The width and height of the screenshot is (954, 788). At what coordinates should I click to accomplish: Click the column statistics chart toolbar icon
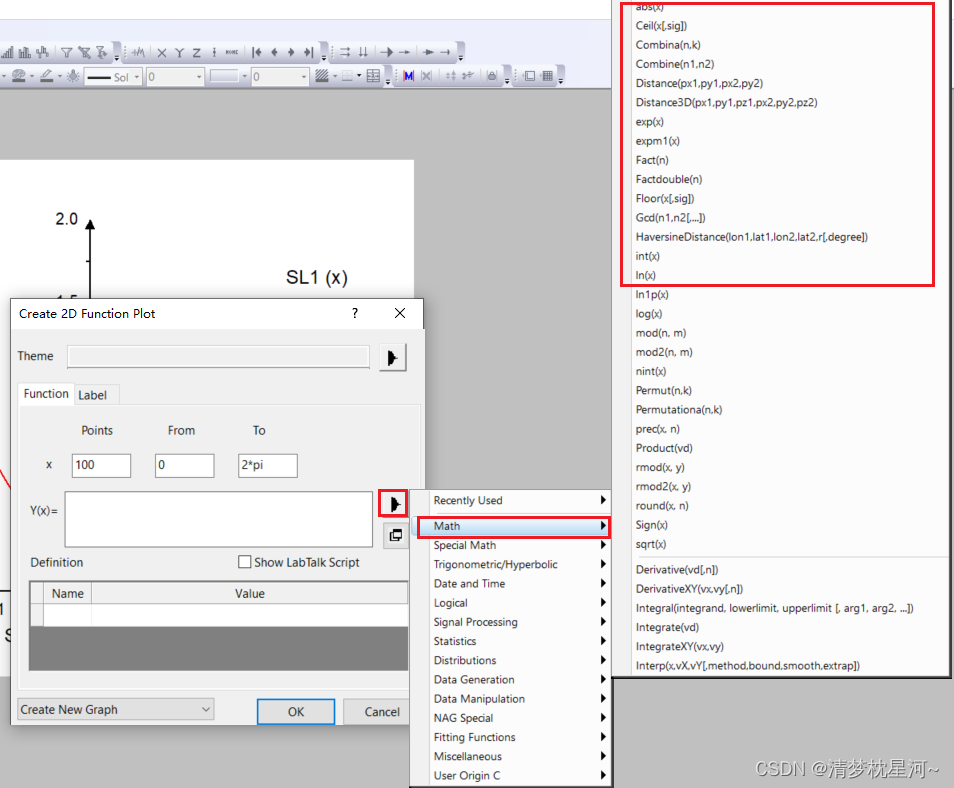tap(25, 52)
